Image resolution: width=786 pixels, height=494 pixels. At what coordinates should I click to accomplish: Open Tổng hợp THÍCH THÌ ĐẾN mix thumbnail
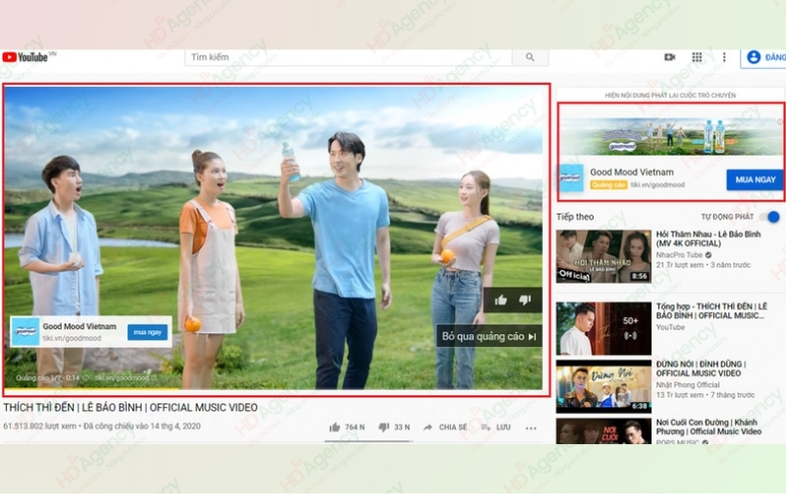[604, 328]
